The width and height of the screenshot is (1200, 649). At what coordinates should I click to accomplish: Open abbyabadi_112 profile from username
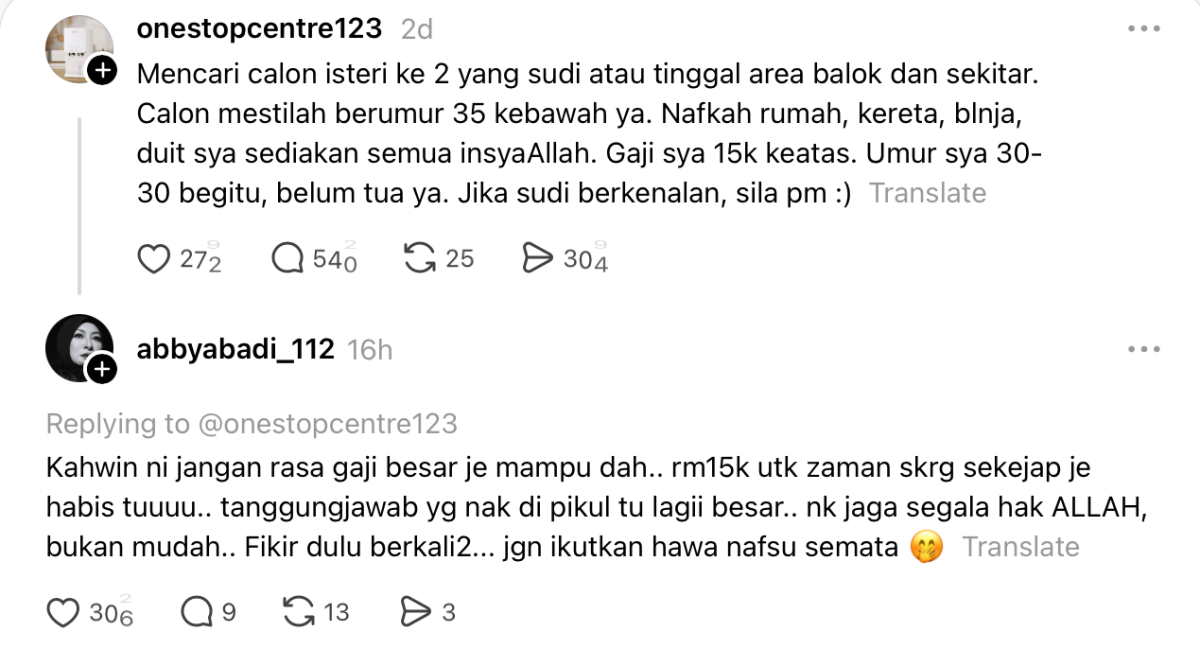tap(235, 349)
